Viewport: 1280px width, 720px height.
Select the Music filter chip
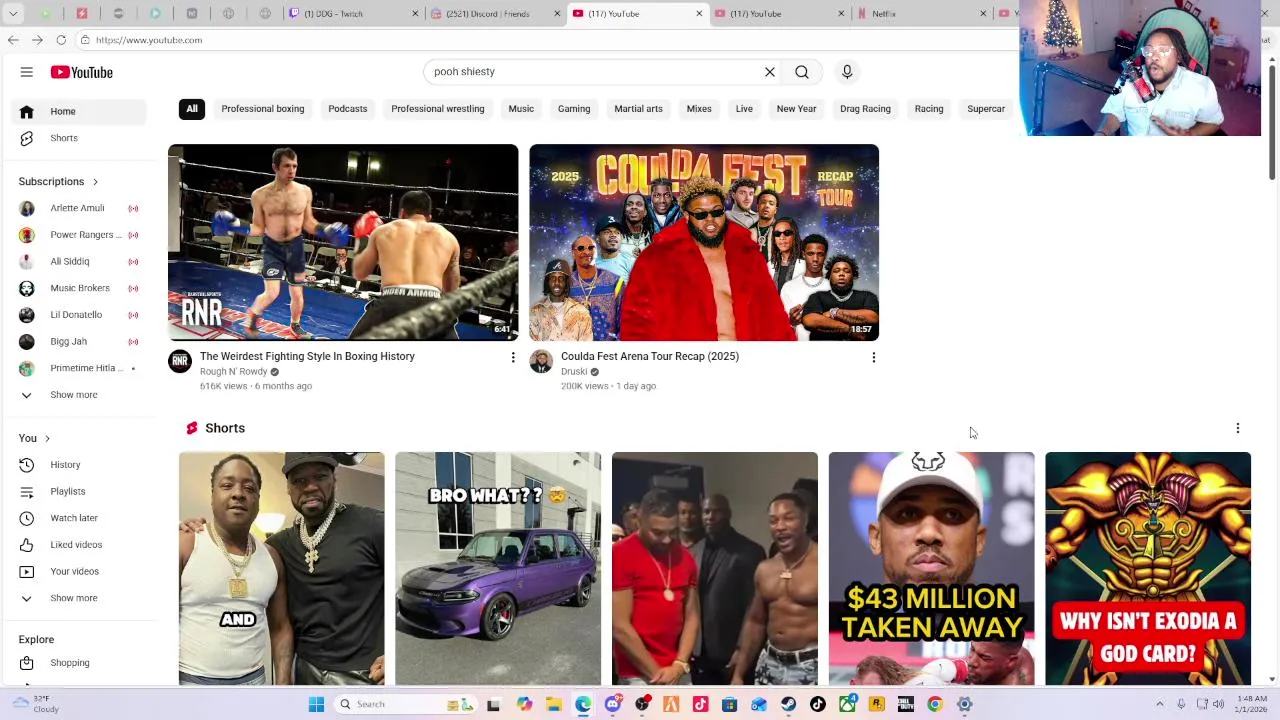521,109
